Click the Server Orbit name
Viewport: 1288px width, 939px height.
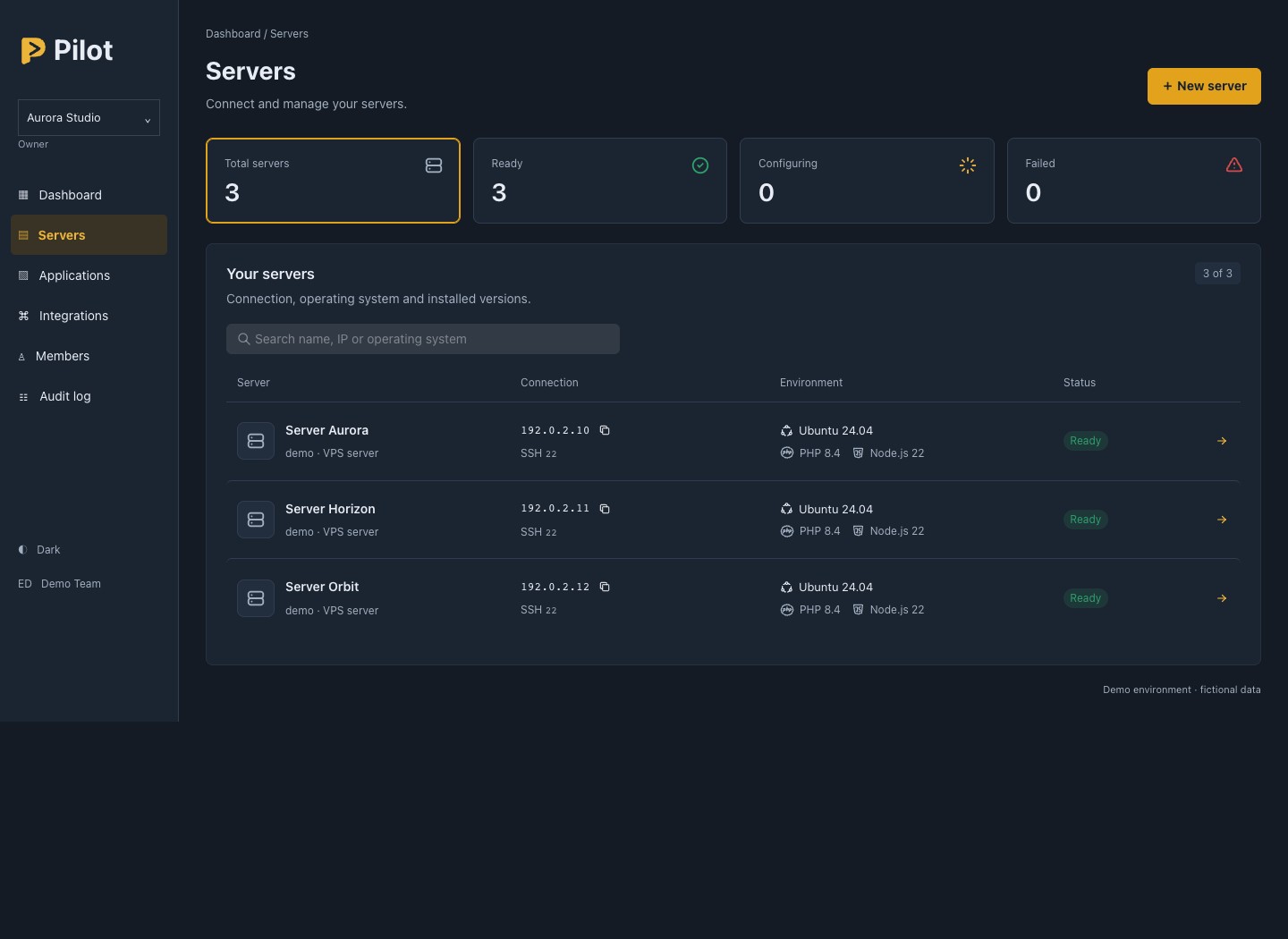click(322, 587)
